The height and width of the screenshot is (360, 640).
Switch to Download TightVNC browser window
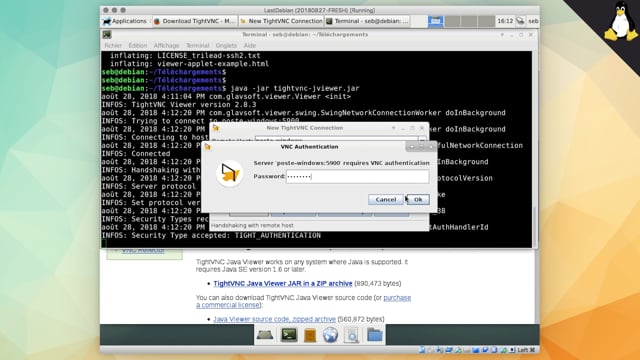click(194, 21)
